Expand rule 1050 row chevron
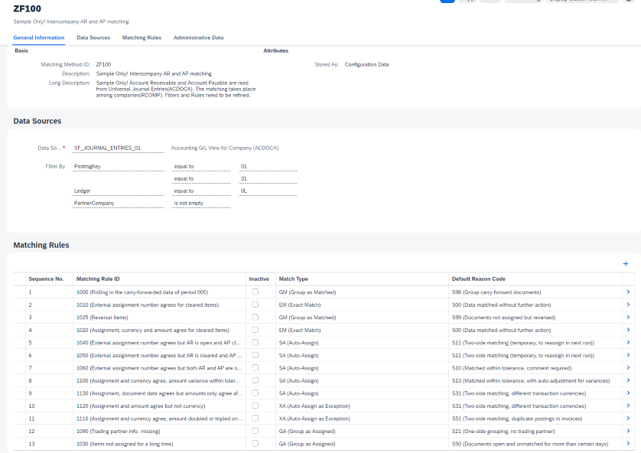The image size is (641, 453). tap(628, 355)
